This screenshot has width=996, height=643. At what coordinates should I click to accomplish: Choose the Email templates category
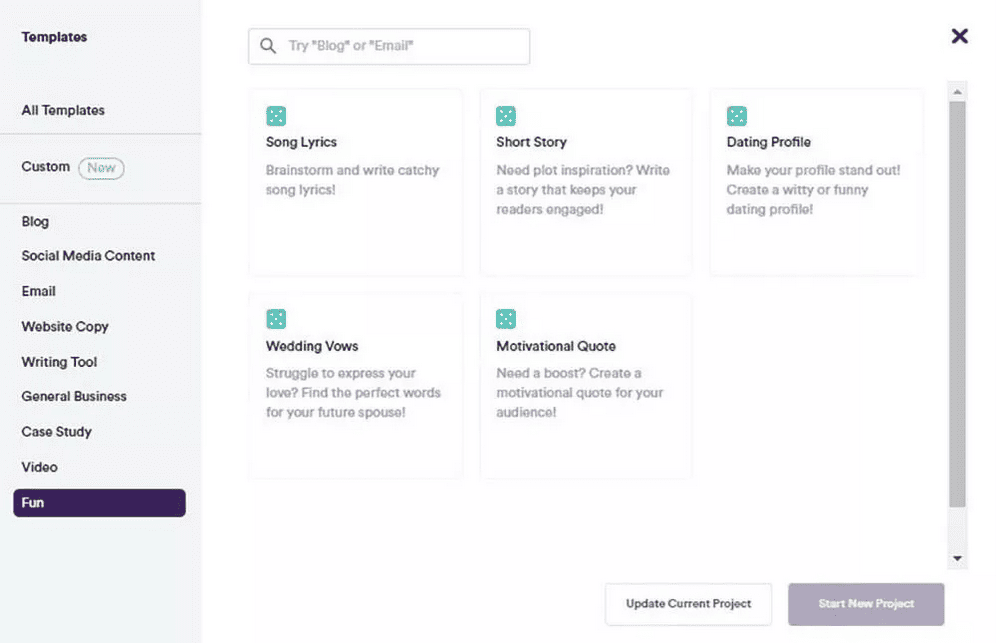(x=39, y=291)
